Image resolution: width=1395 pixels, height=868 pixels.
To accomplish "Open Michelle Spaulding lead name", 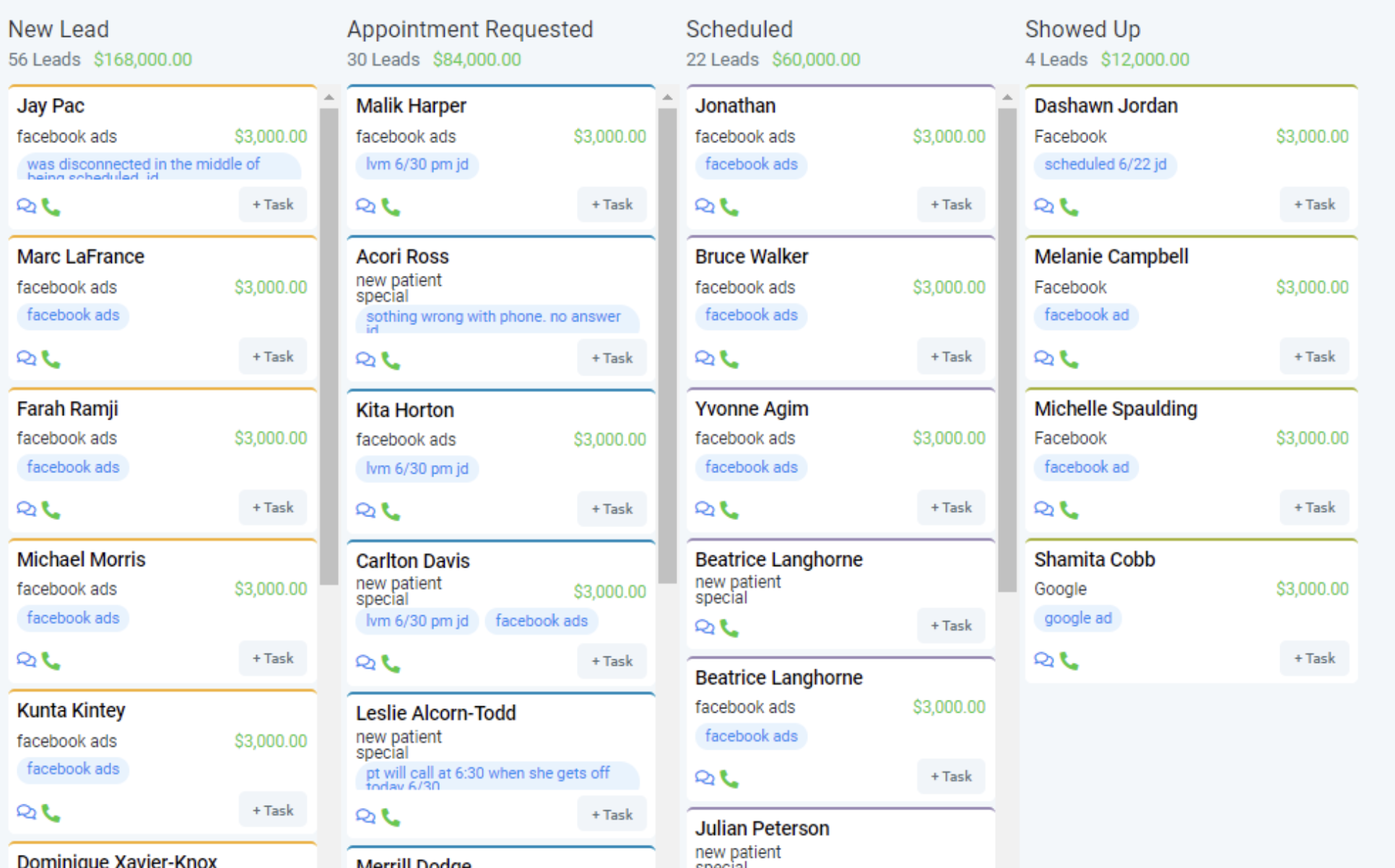I will [x=1116, y=409].
